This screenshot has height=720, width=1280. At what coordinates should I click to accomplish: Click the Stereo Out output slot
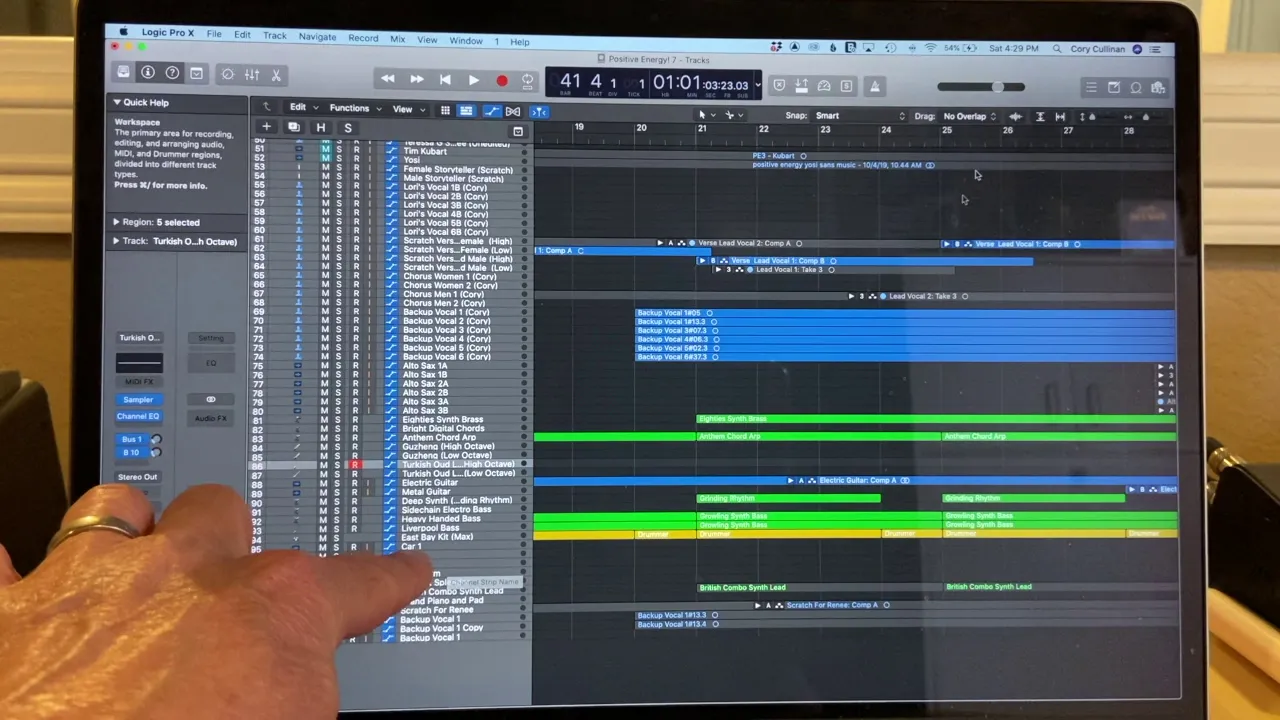[137, 477]
